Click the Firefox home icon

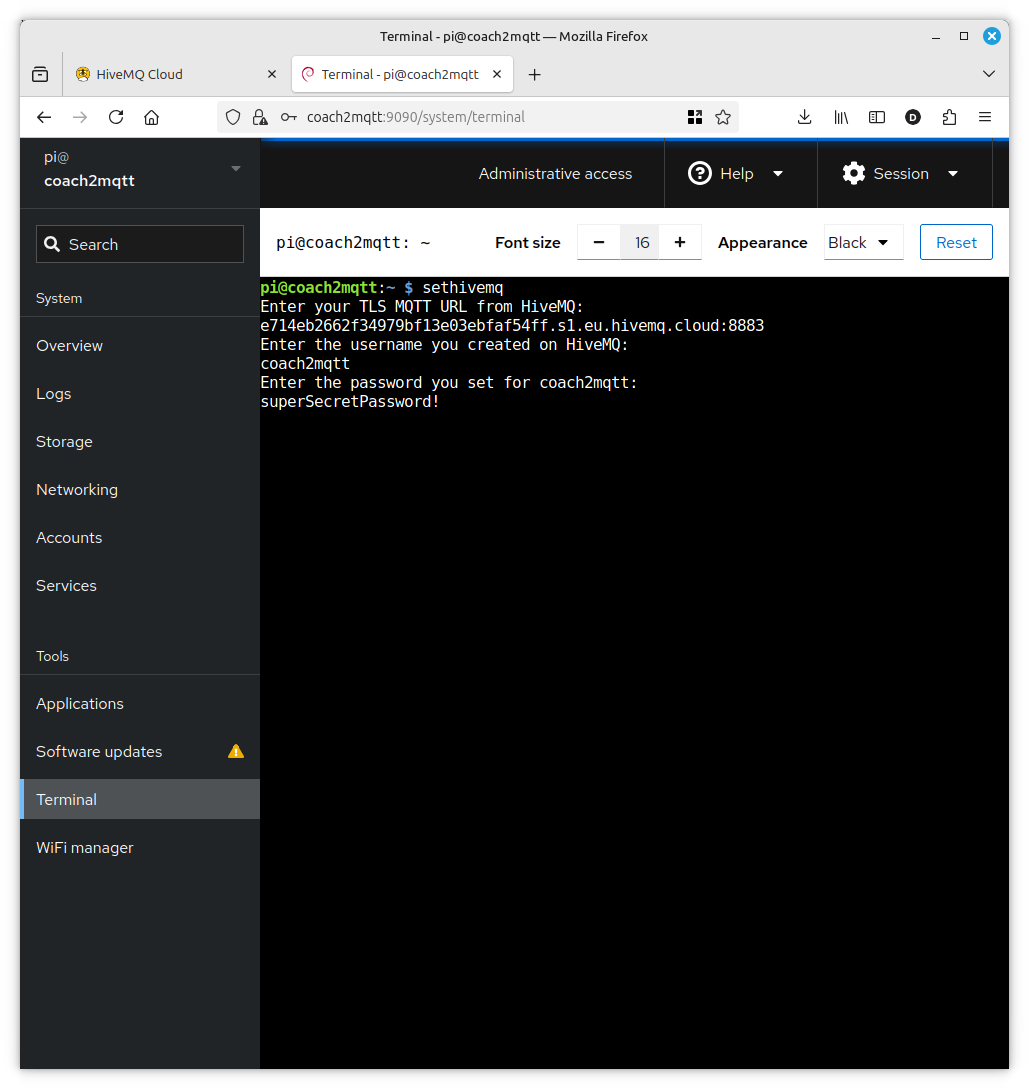tap(152, 117)
